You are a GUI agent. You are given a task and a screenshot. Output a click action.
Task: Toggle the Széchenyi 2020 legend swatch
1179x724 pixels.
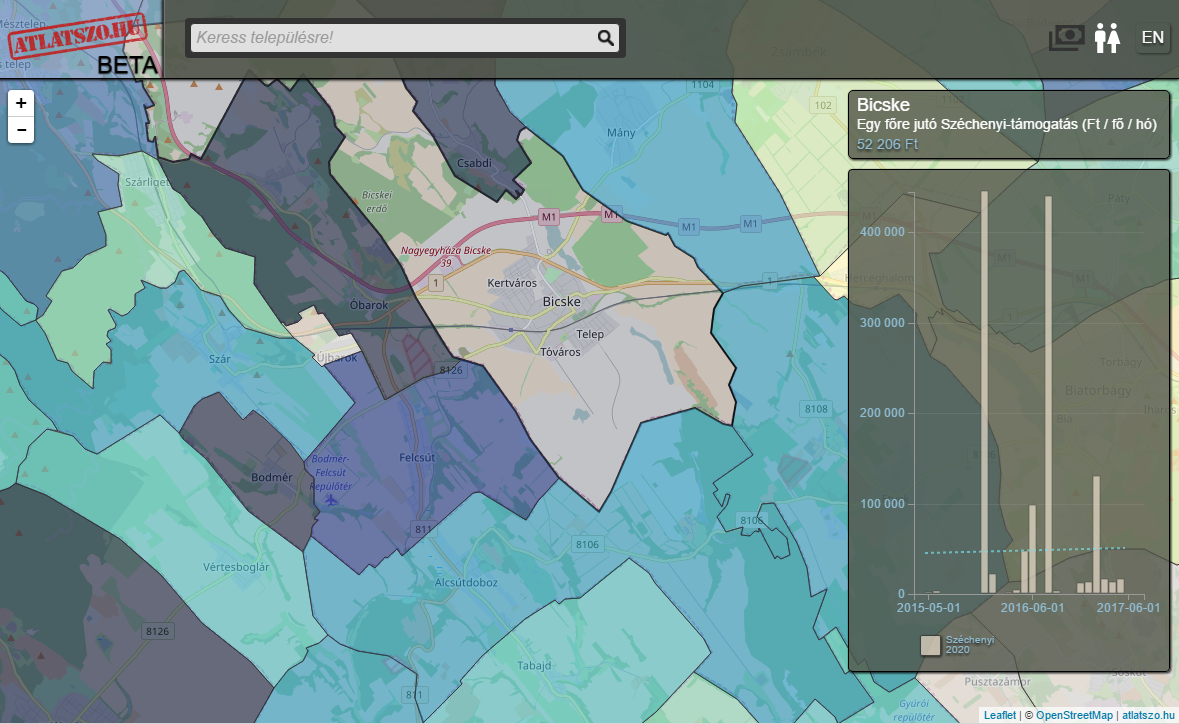click(930, 645)
